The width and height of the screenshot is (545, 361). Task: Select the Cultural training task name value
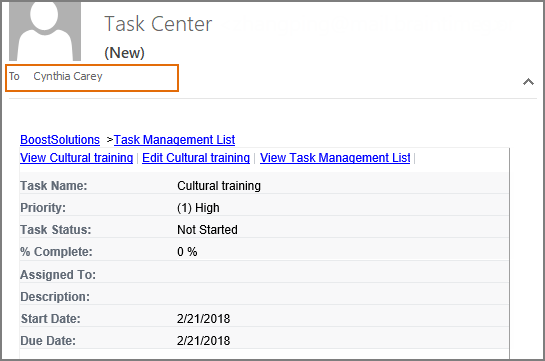click(219, 186)
